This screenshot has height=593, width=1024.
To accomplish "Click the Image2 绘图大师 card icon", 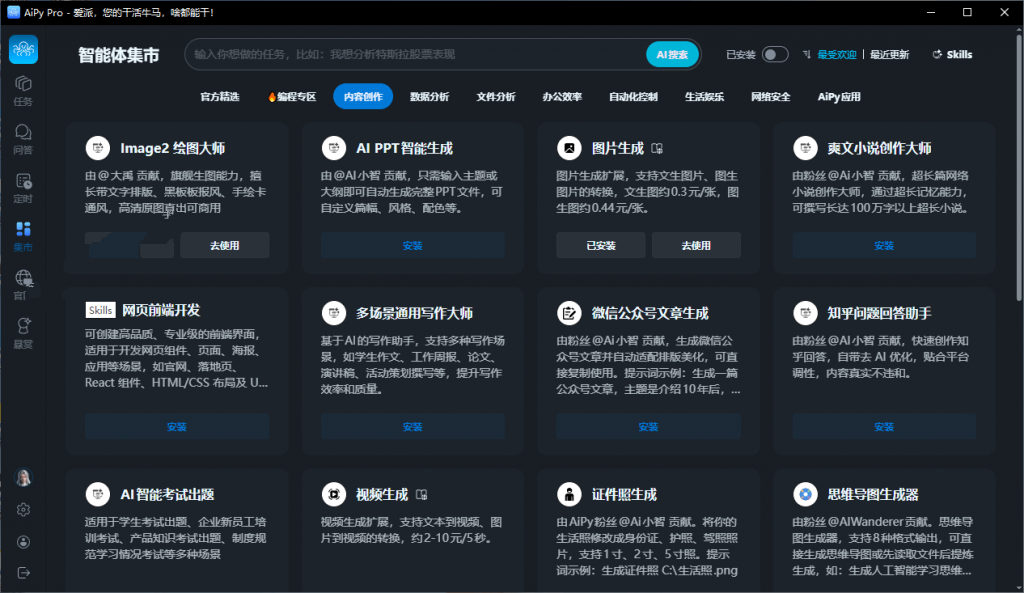I will tap(98, 148).
